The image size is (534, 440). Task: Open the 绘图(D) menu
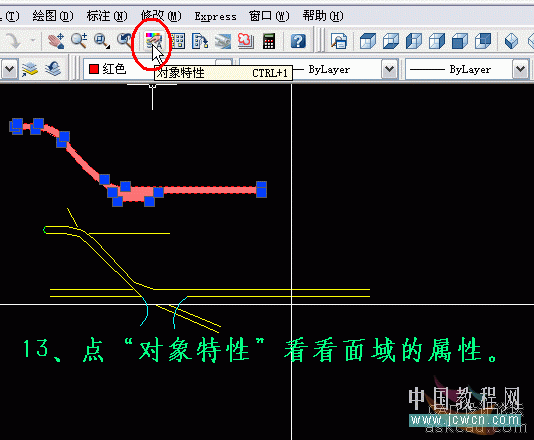click(x=53, y=16)
